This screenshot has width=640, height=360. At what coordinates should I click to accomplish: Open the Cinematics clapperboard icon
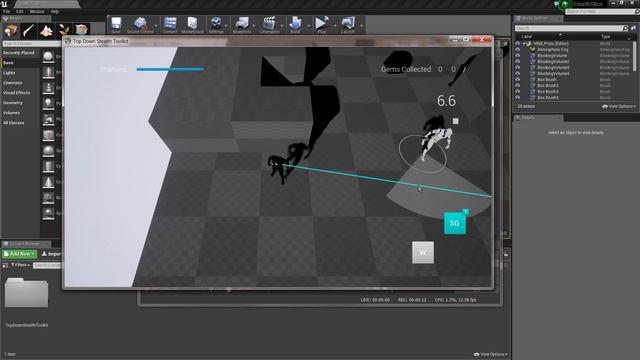click(269, 24)
